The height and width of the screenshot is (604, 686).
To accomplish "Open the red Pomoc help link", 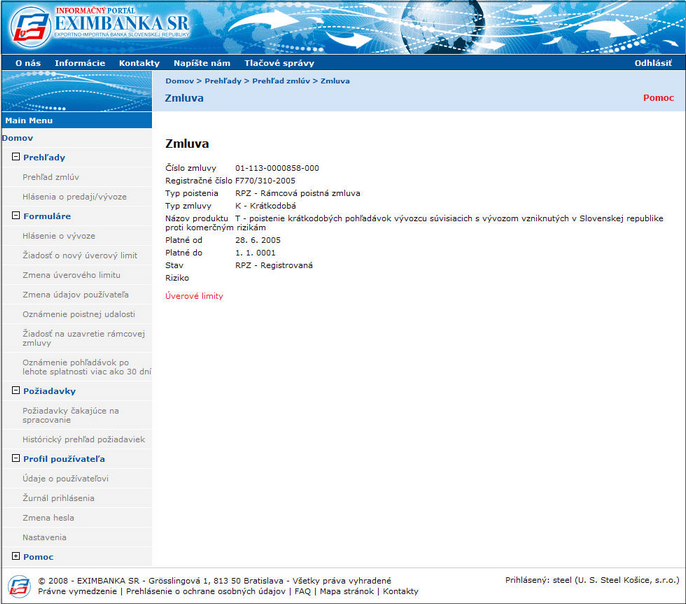I will coord(658,98).
